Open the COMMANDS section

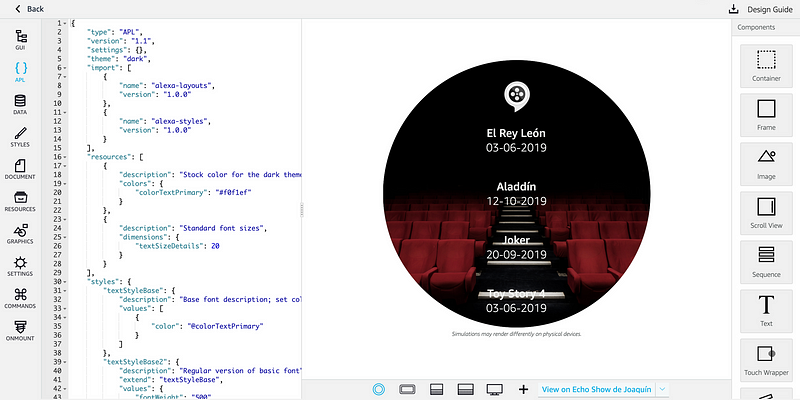[20, 298]
